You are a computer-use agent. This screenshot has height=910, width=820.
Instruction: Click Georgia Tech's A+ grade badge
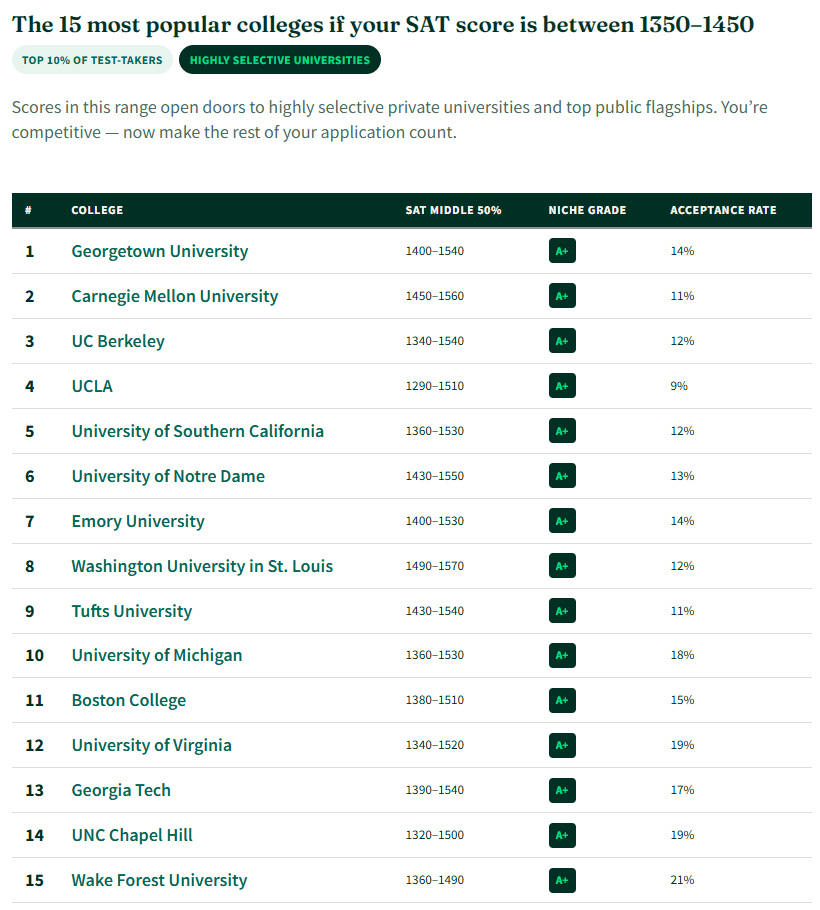pos(562,790)
